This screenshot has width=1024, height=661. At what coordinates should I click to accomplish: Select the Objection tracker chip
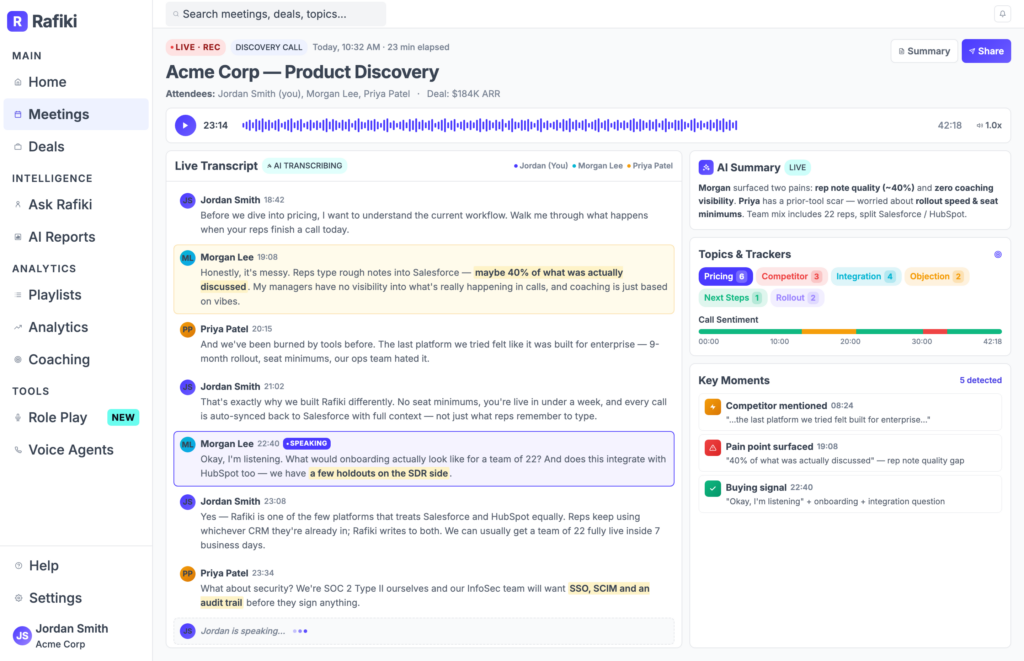936,276
